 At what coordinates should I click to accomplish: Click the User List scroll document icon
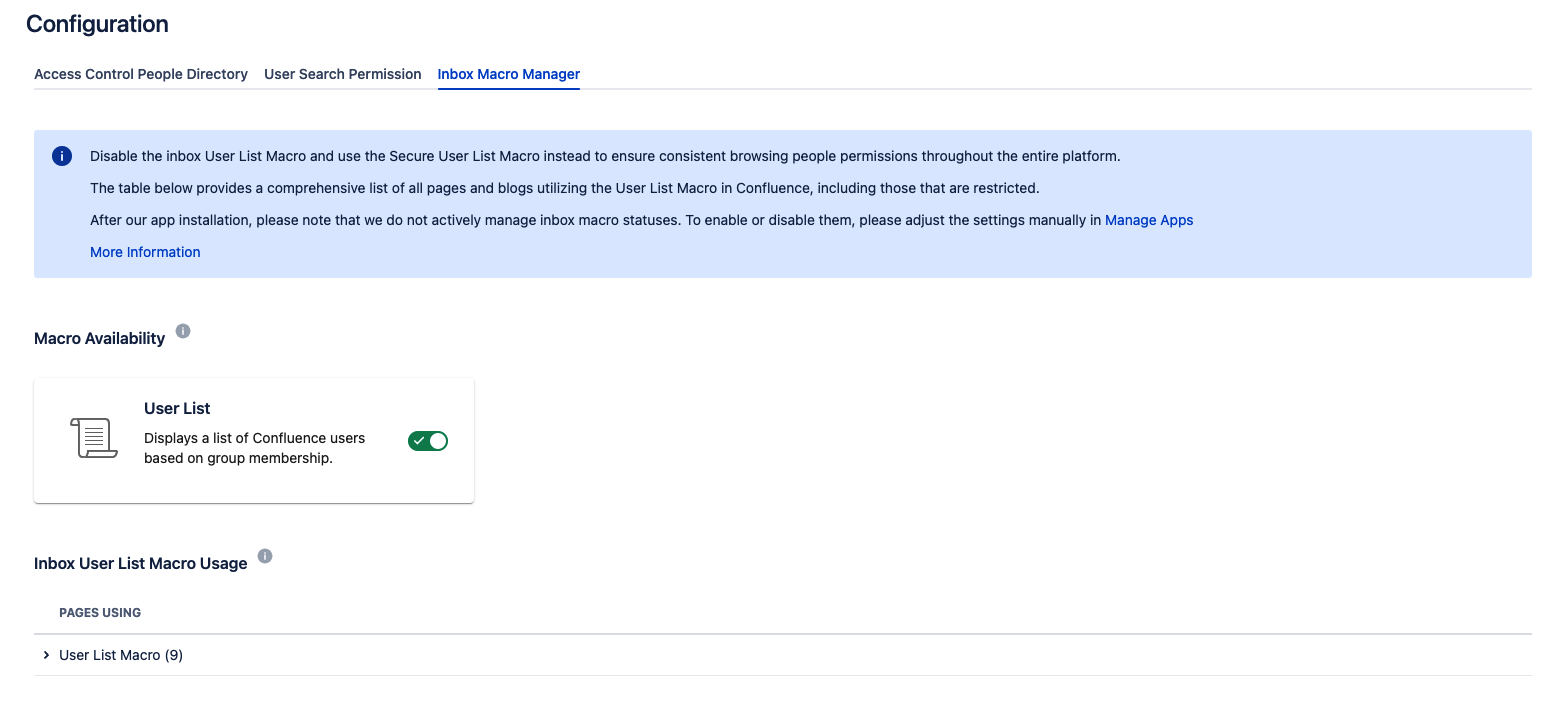click(94, 439)
